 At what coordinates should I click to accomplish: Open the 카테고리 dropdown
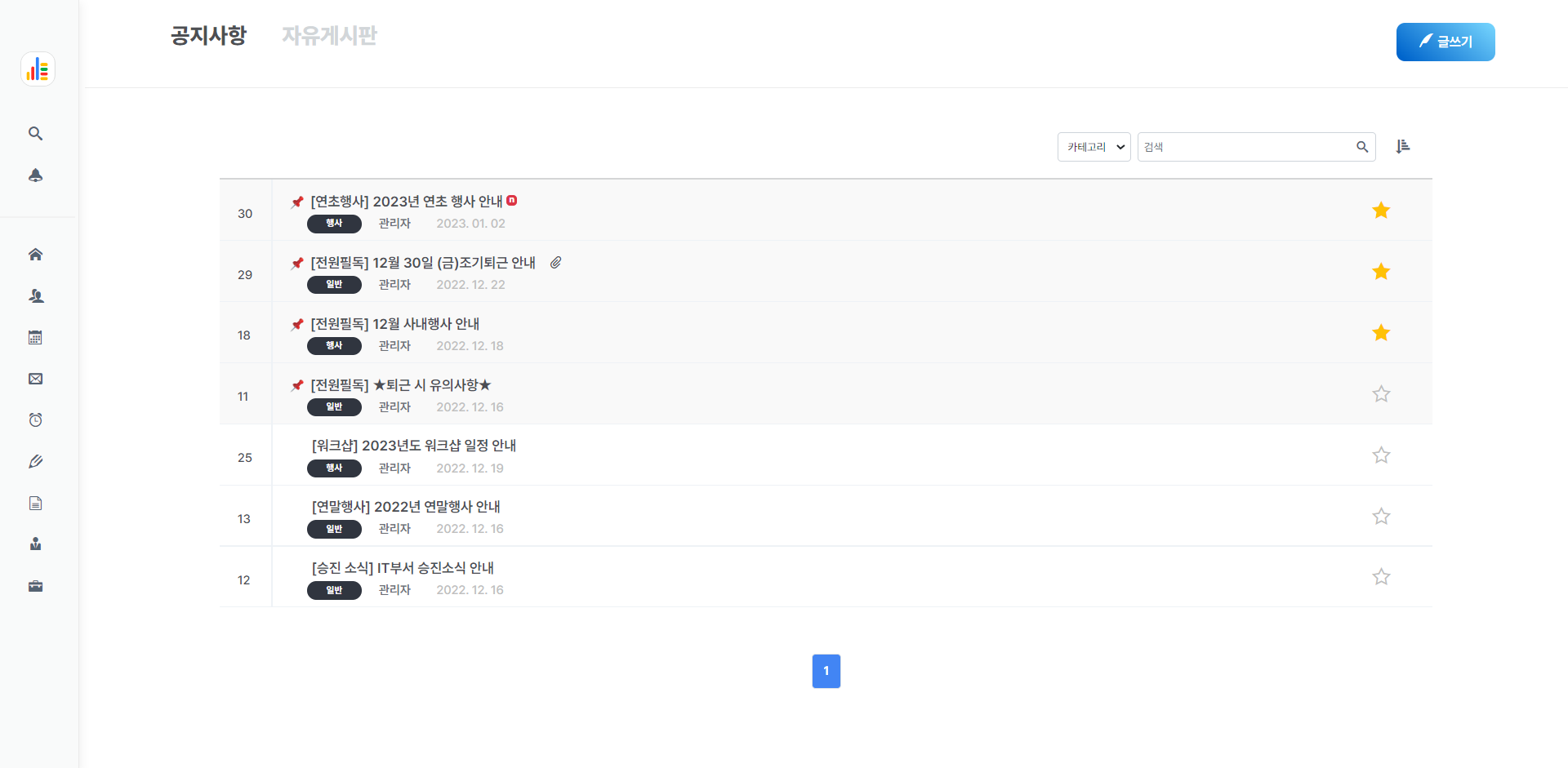pos(1094,146)
